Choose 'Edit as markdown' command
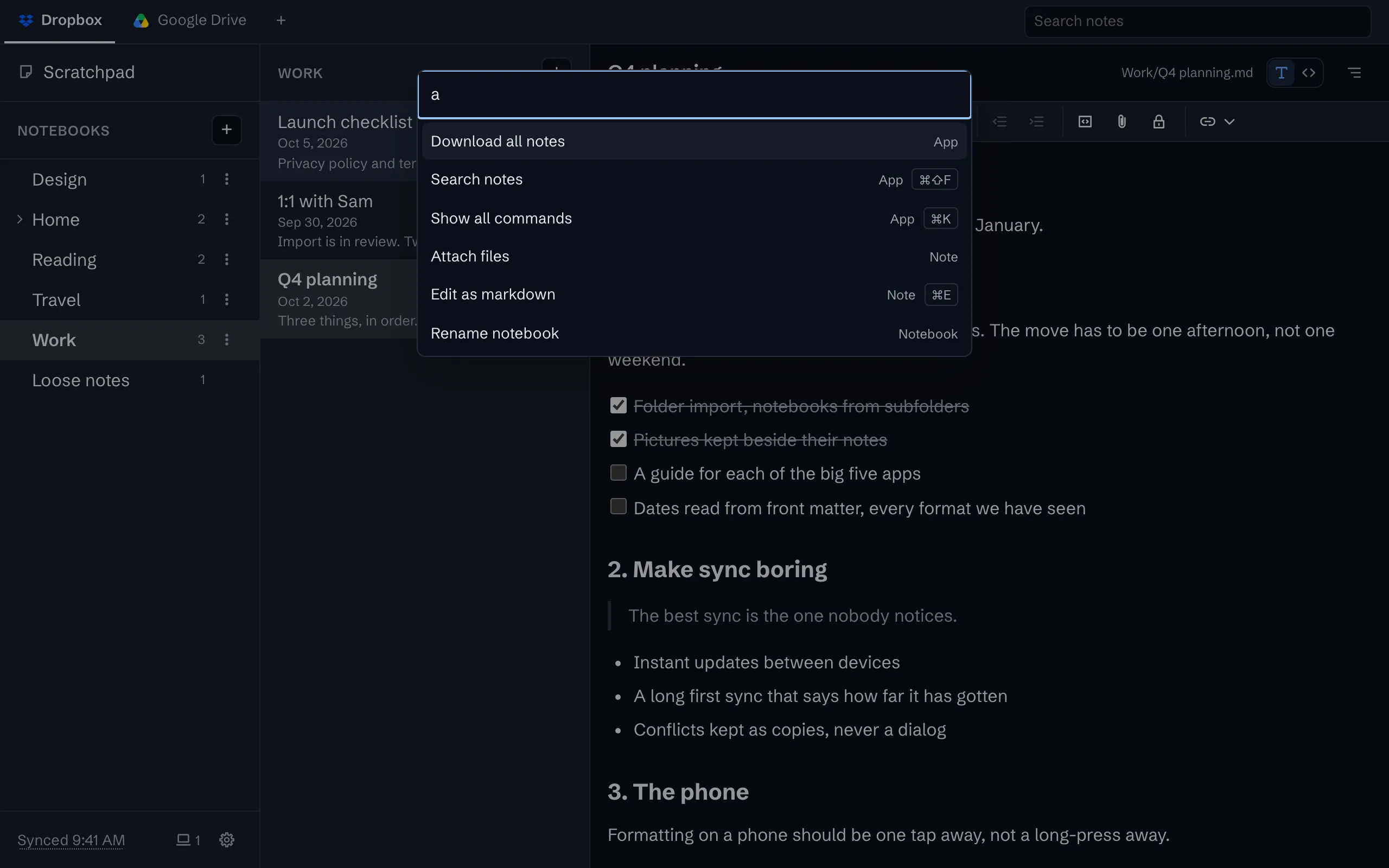Image resolution: width=1389 pixels, height=868 pixels. pyautogui.click(x=694, y=295)
